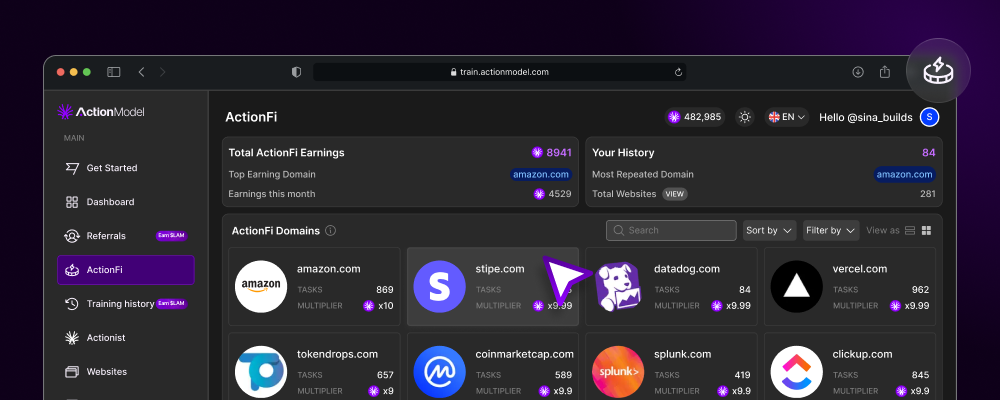Click the amazon.com Most Repeated Domain tag
The image size is (1000, 400).
tap(904, 174)
